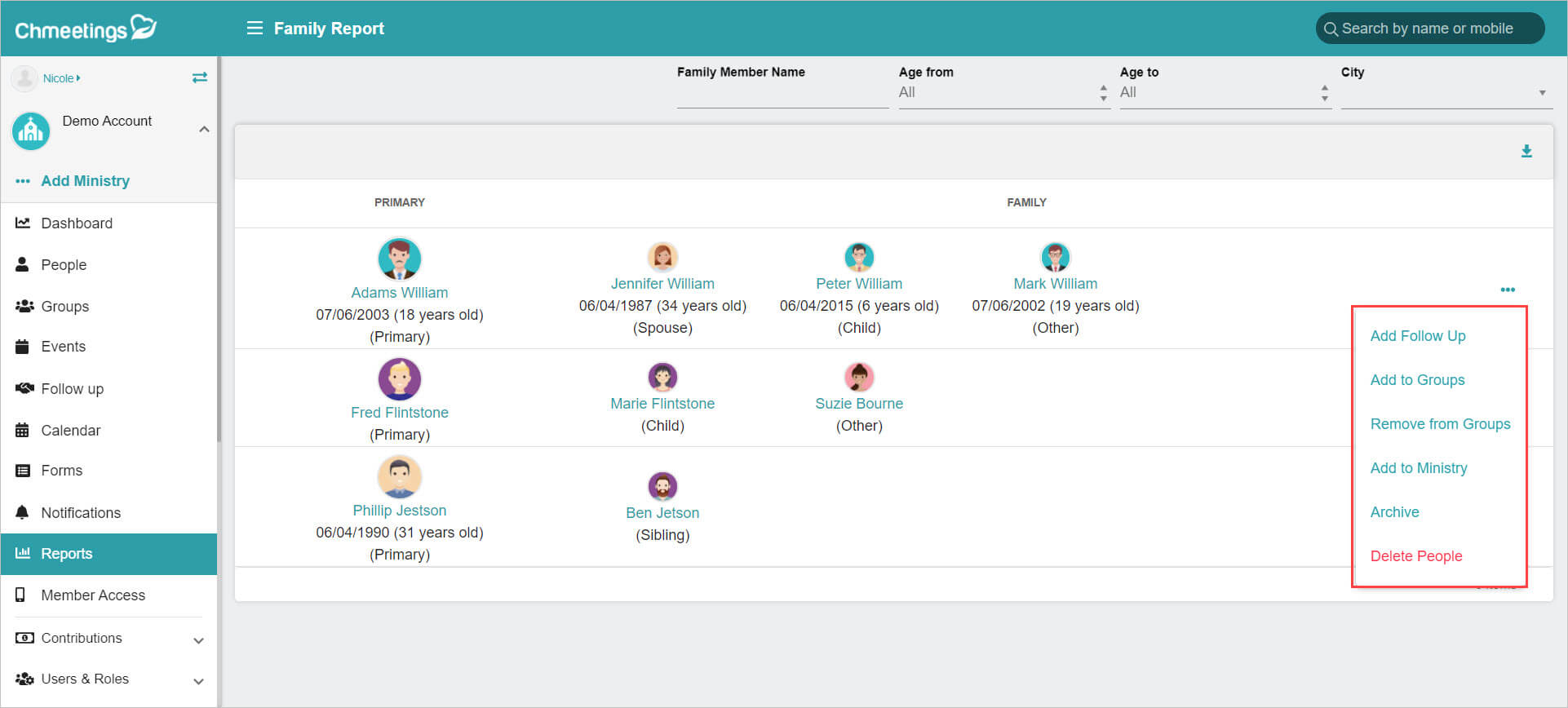This screenshot has height=708, width=1568.
Task: Click the sidebar vertical scrollbar
Action: point(219,249)
